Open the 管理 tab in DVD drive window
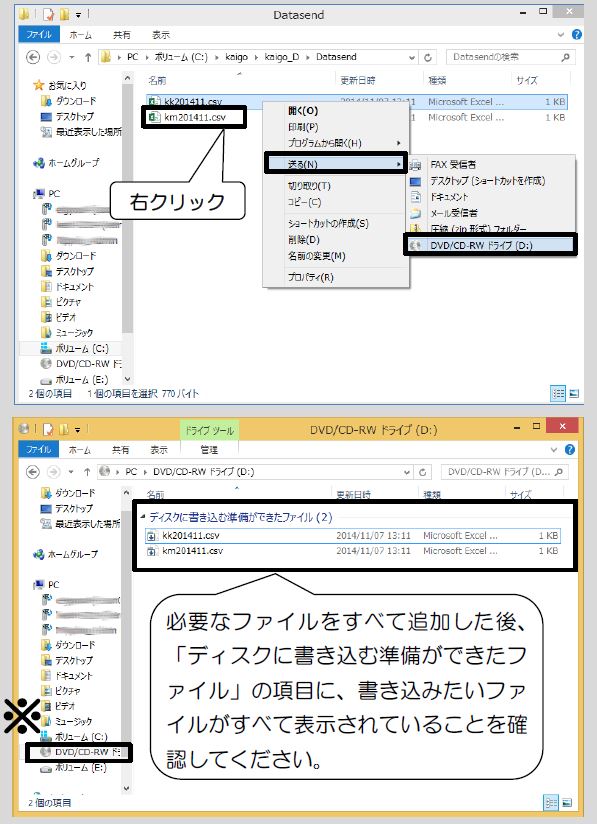The height and width of the screenshot is (824, 597). (209, 450)
